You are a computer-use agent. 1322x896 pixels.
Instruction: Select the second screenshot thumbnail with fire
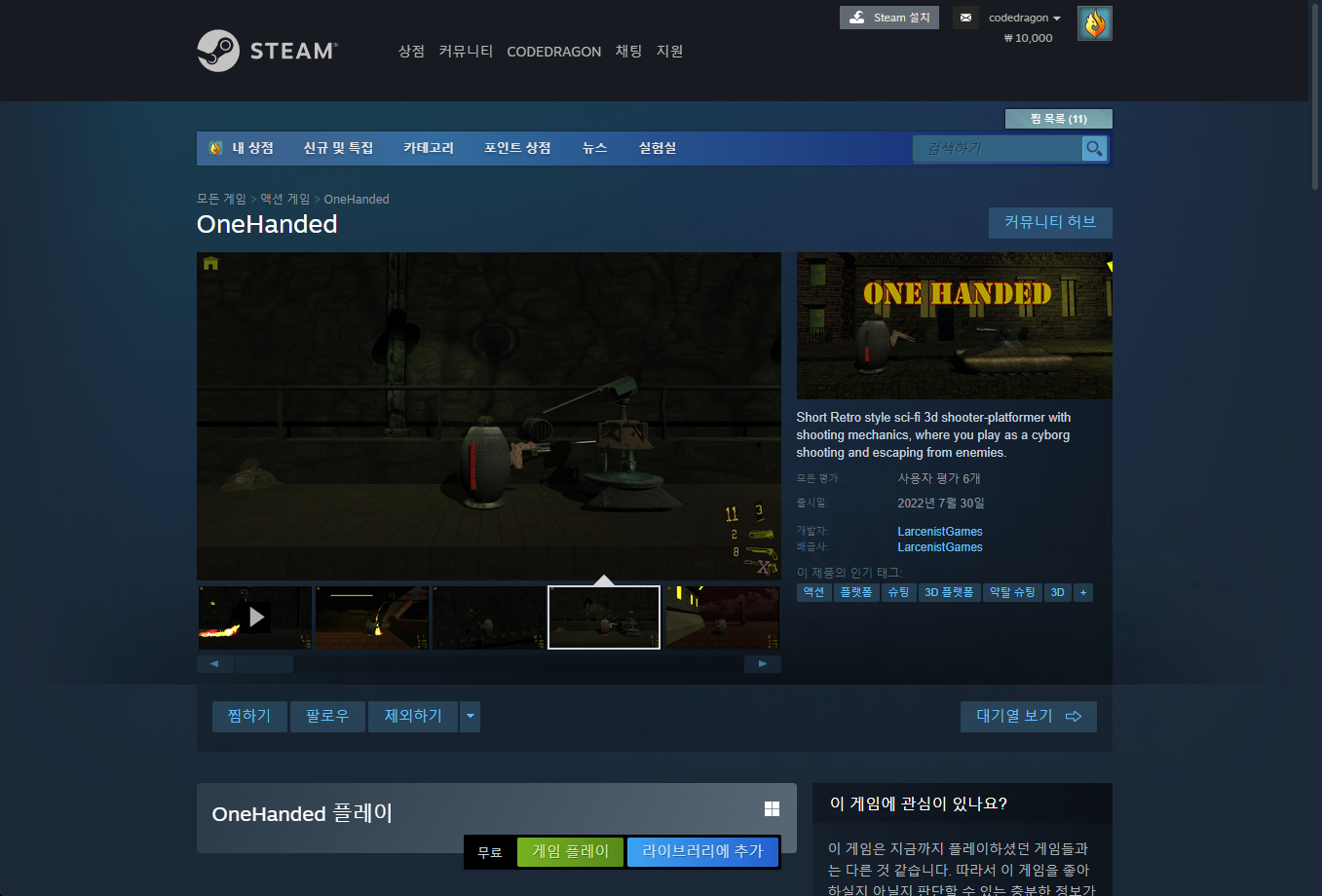[x=372, y=617]
